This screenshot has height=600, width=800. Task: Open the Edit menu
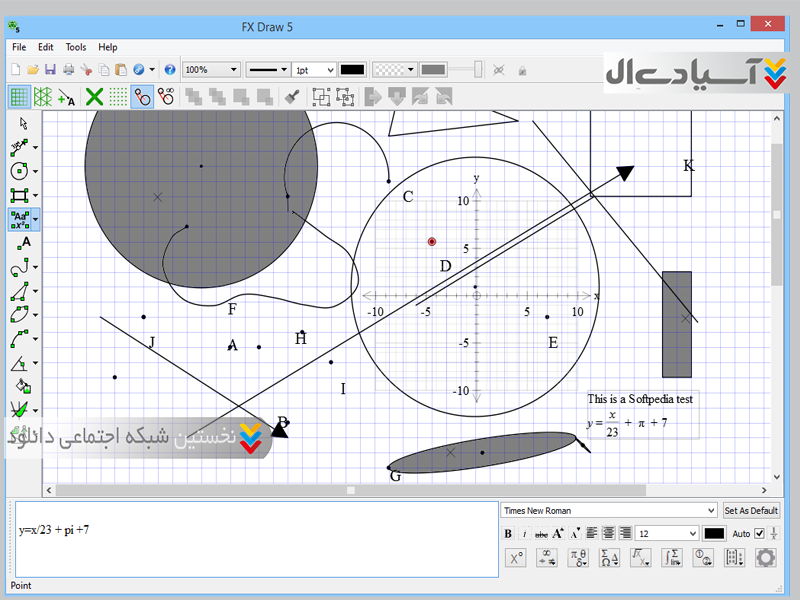tap(46, 47)
